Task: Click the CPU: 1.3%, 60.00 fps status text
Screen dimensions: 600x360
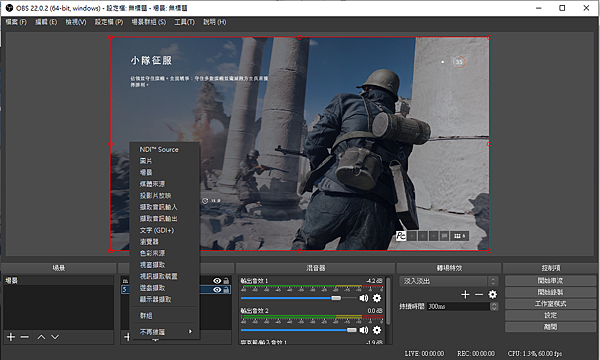Action: [x=535, y=353]
